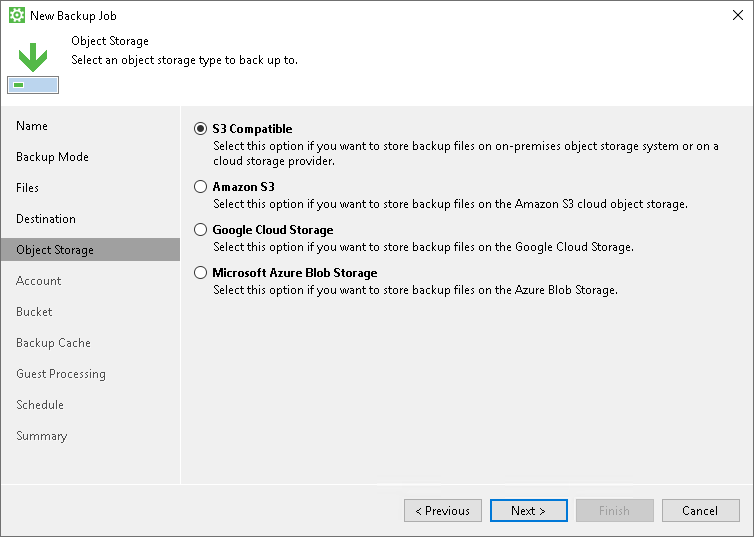This screenshot has width=754, height=537.
Task: Open the Backup Mode step
Action: tap(52, 157)
